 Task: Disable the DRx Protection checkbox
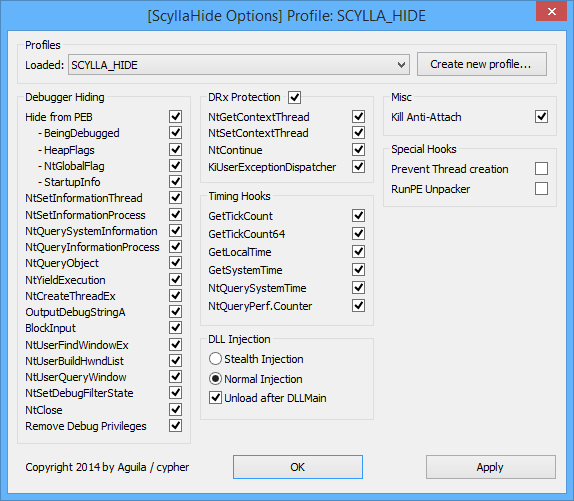pos(295,97)
